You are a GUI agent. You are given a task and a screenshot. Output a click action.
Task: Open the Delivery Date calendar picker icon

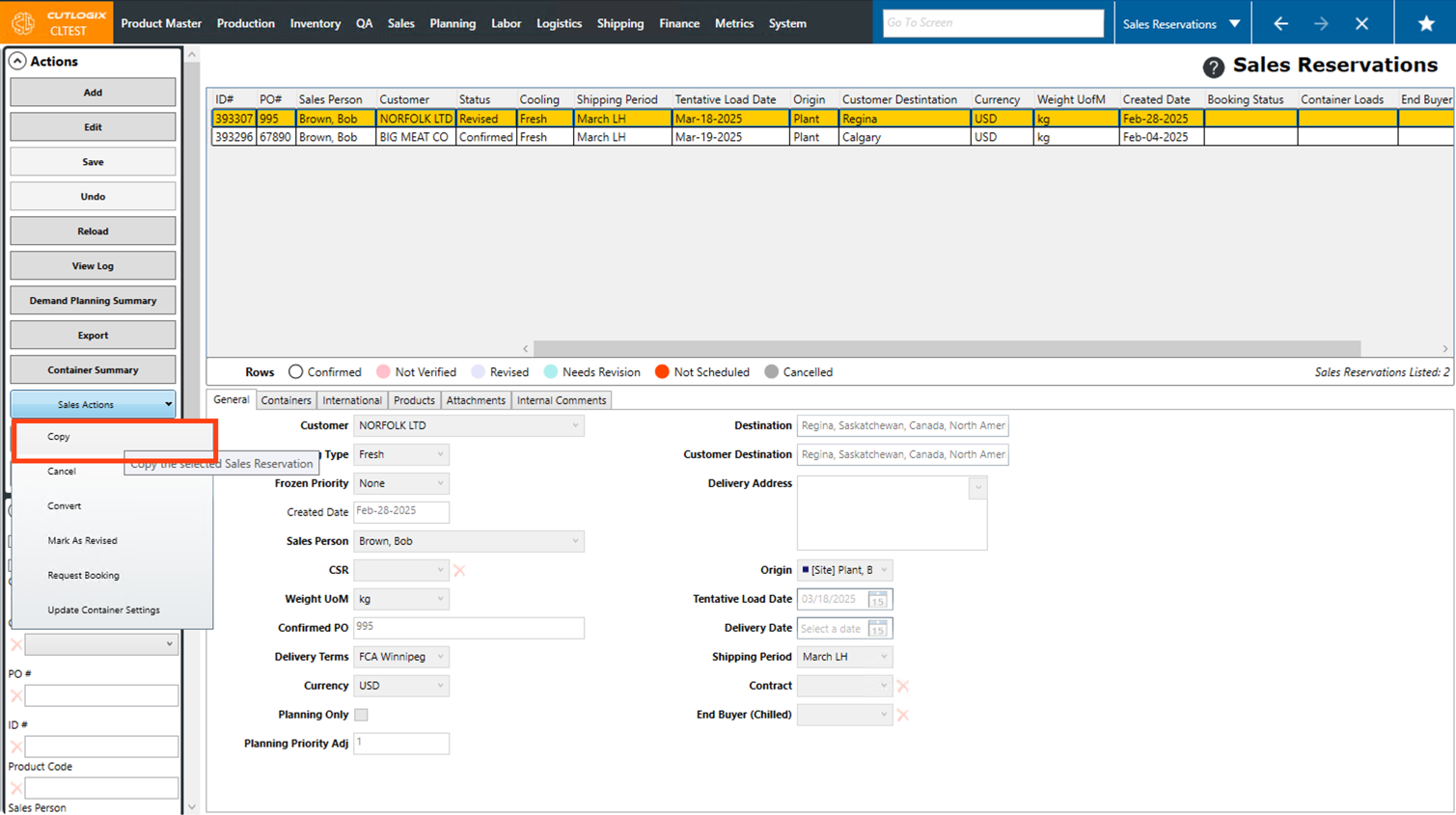tap(877, 629)
